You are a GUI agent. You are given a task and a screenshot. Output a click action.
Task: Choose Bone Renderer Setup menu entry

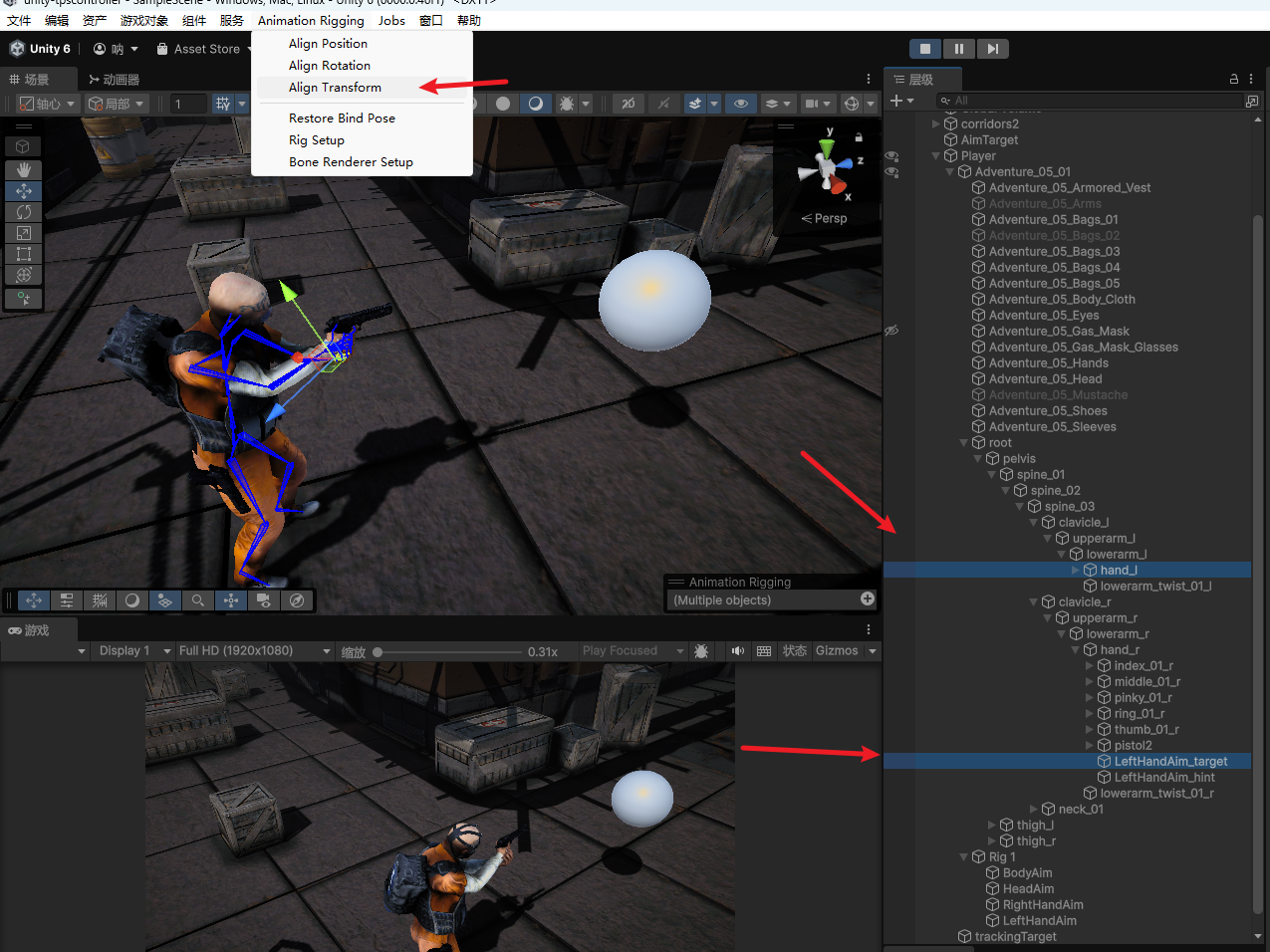(x=351, y=162)
